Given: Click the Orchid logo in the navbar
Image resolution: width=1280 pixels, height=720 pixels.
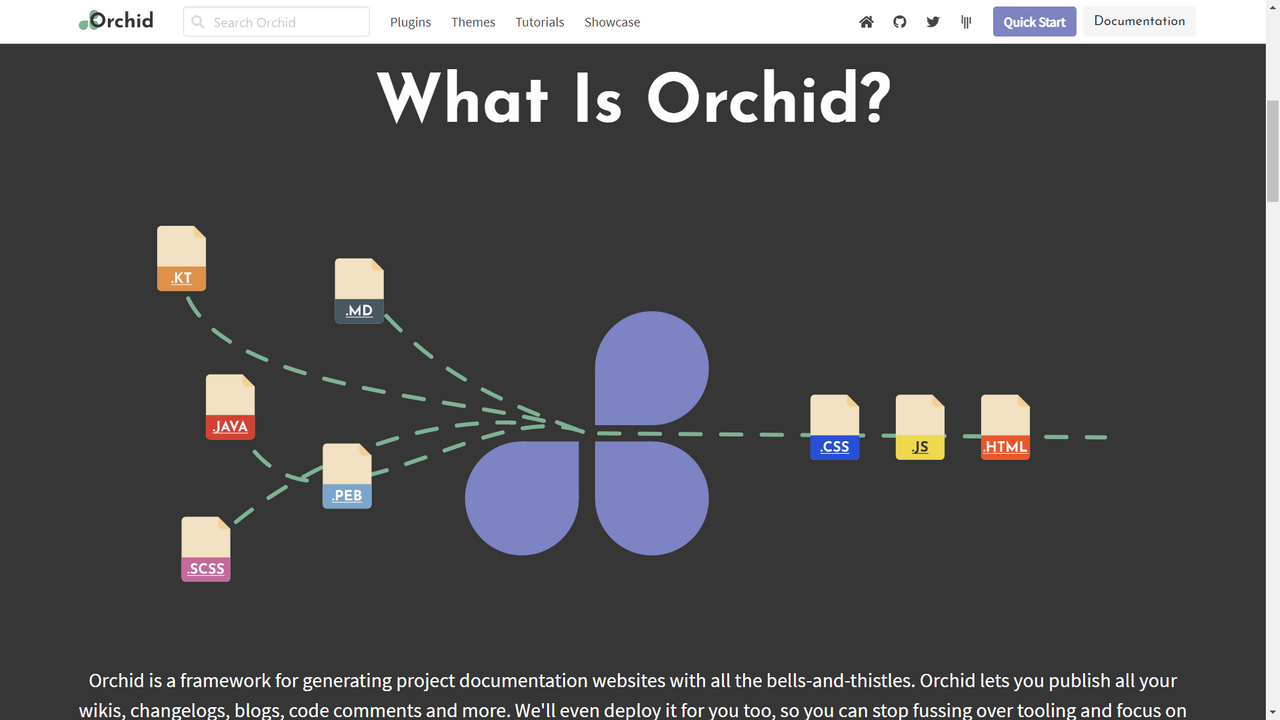Looking at the screenshot, I should (x=116, y=21).
